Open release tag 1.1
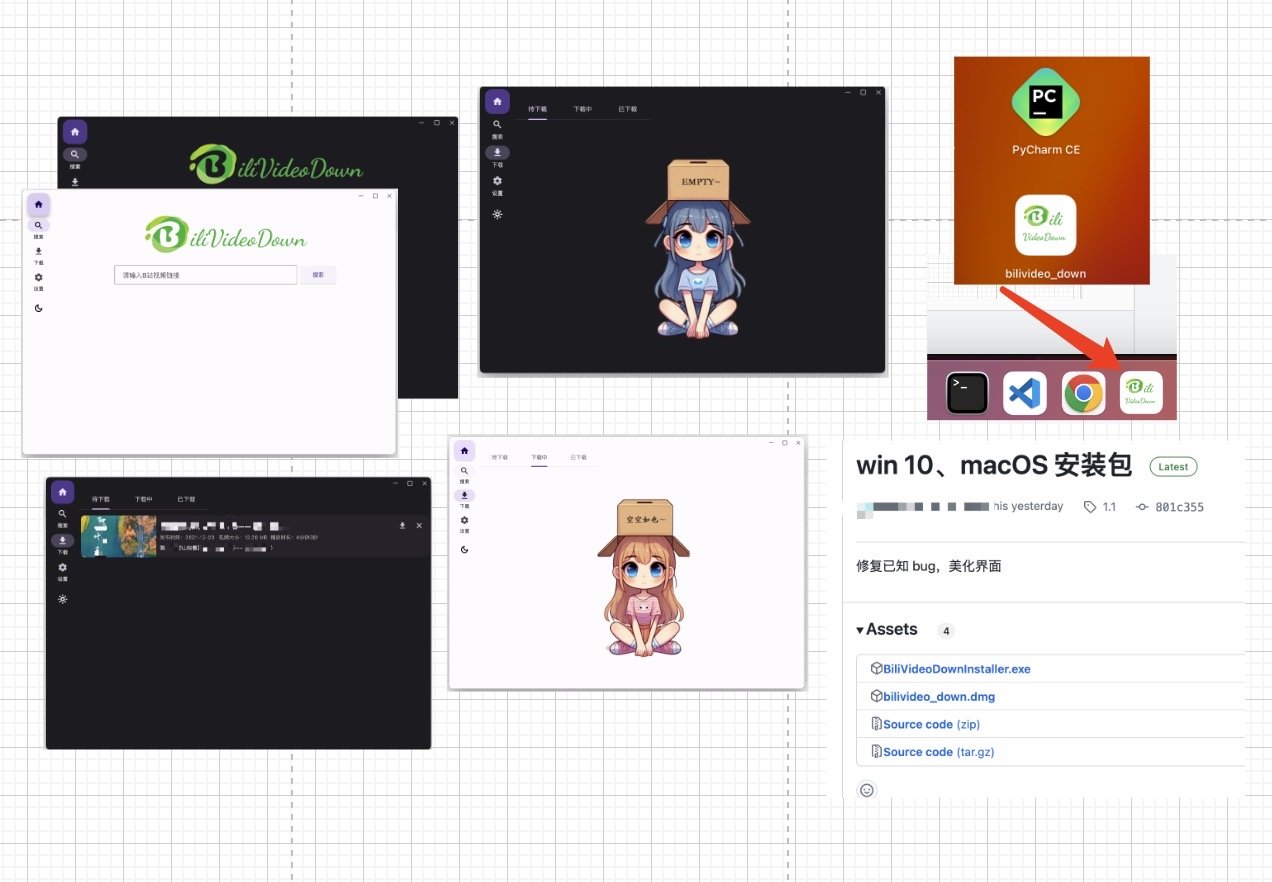The image size is (1272, 882). [x=1100, y=507]
